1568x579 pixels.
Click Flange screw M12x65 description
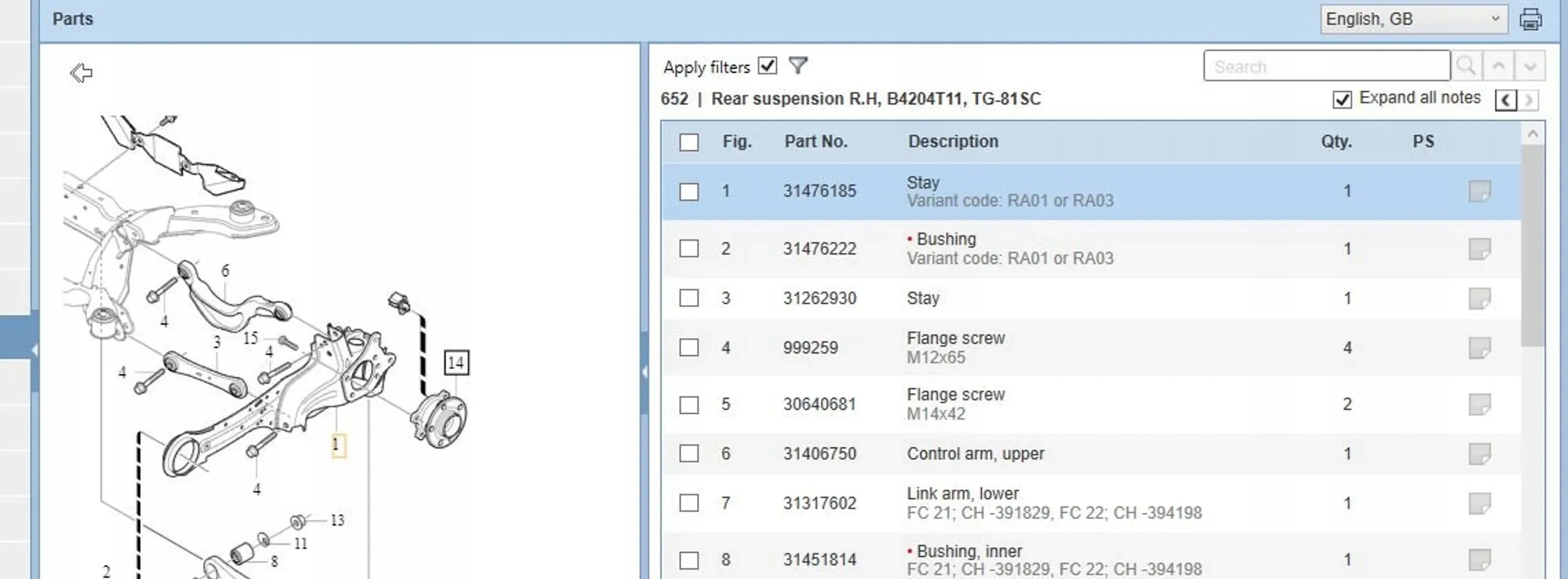pos(956,348)
